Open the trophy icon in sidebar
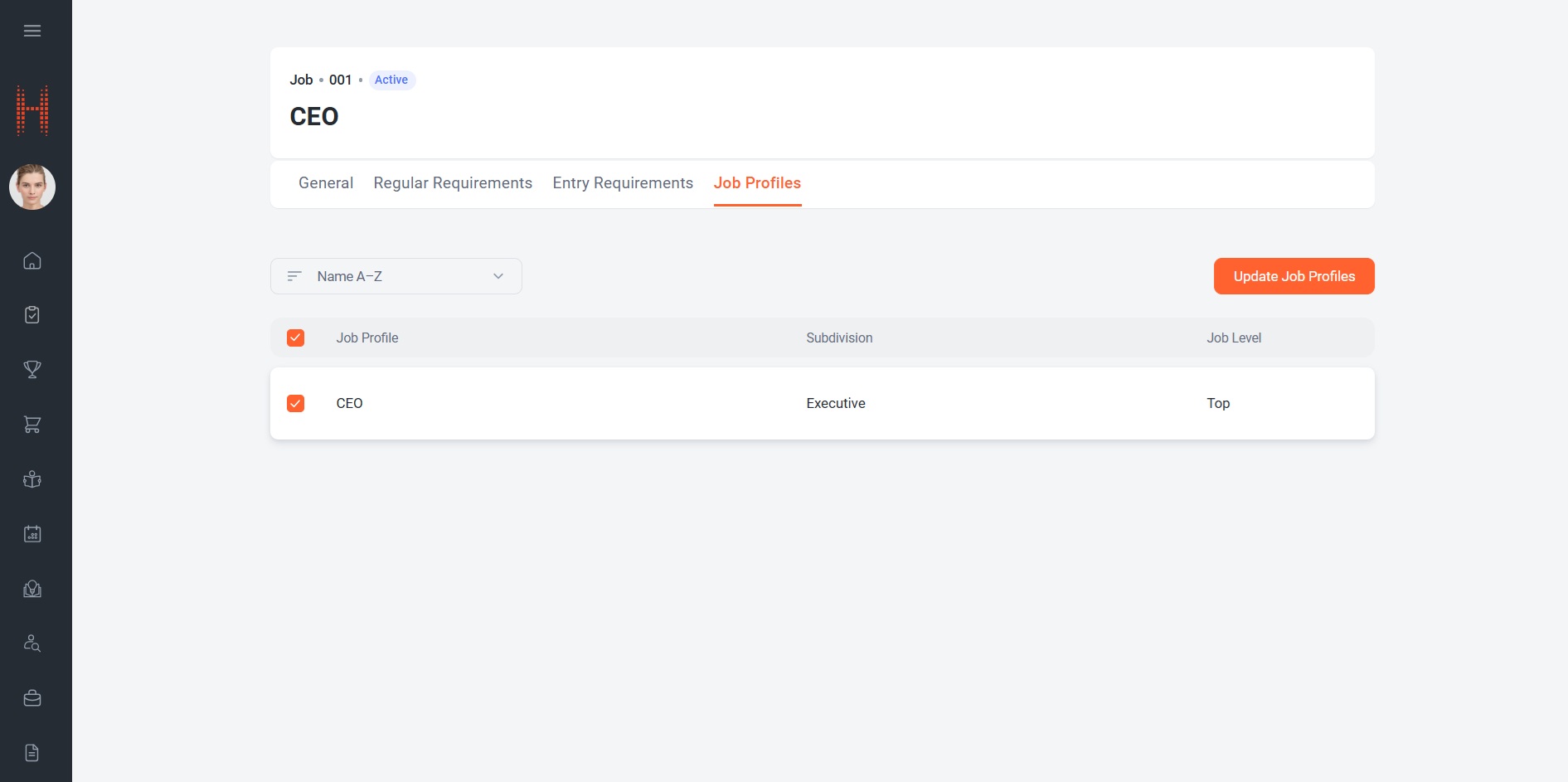Viewport: 1568px width, 782px height. pyautogui.click(x=32, y=370)
